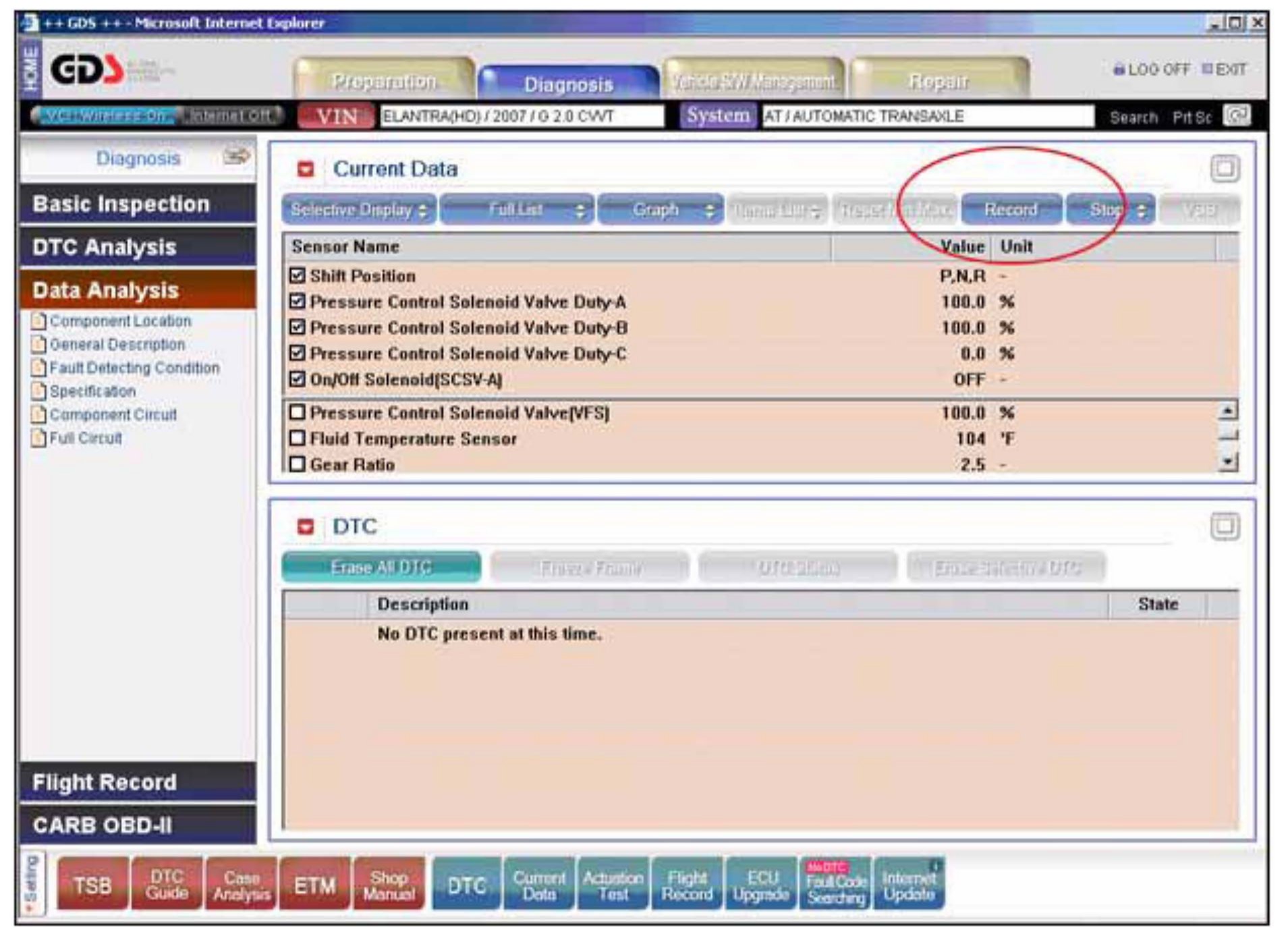Switch to the Repair tab
The width and height of the screenshot is (1288, 940).
[939, 81]
